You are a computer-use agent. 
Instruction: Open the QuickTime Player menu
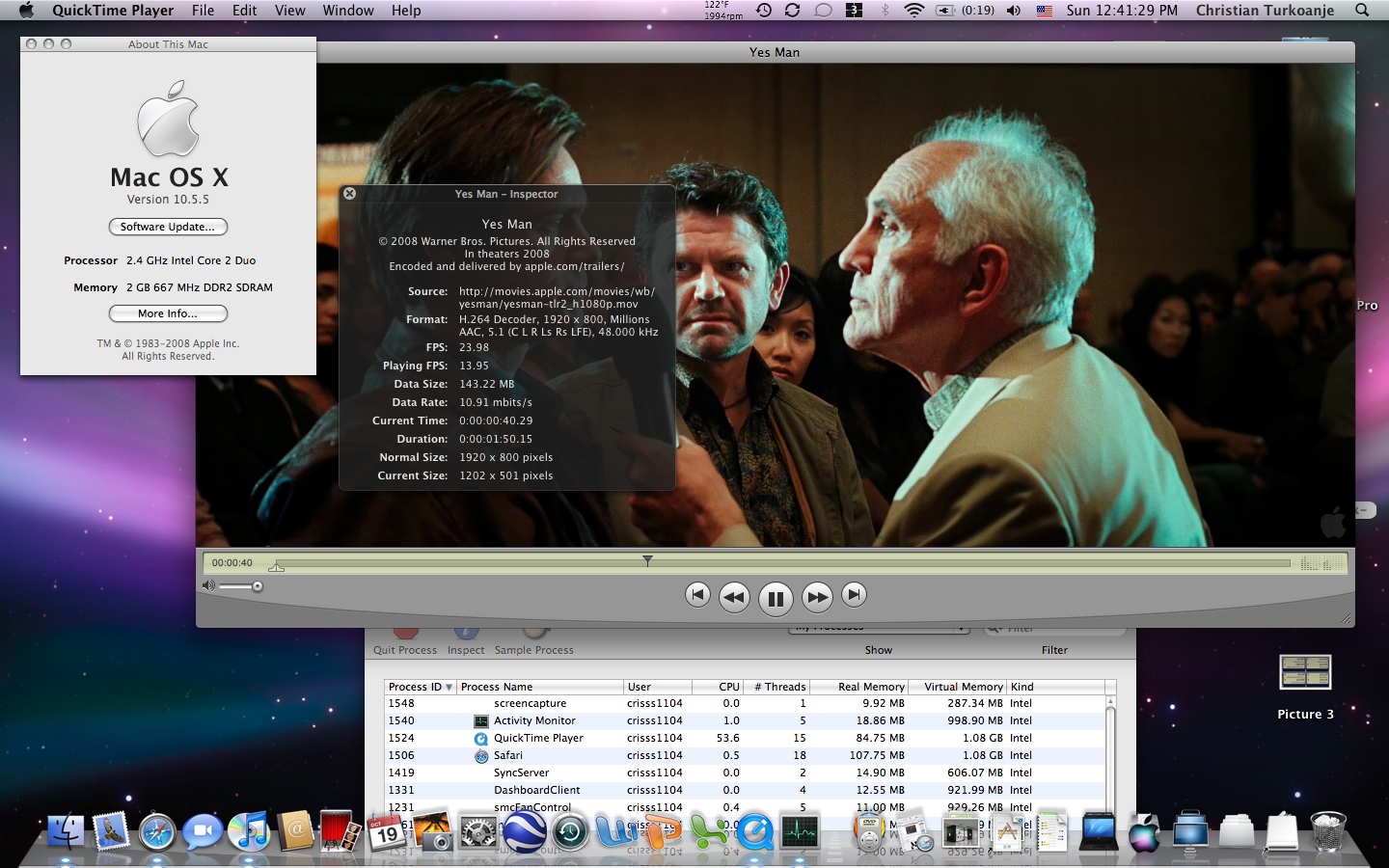pos(113,11)
